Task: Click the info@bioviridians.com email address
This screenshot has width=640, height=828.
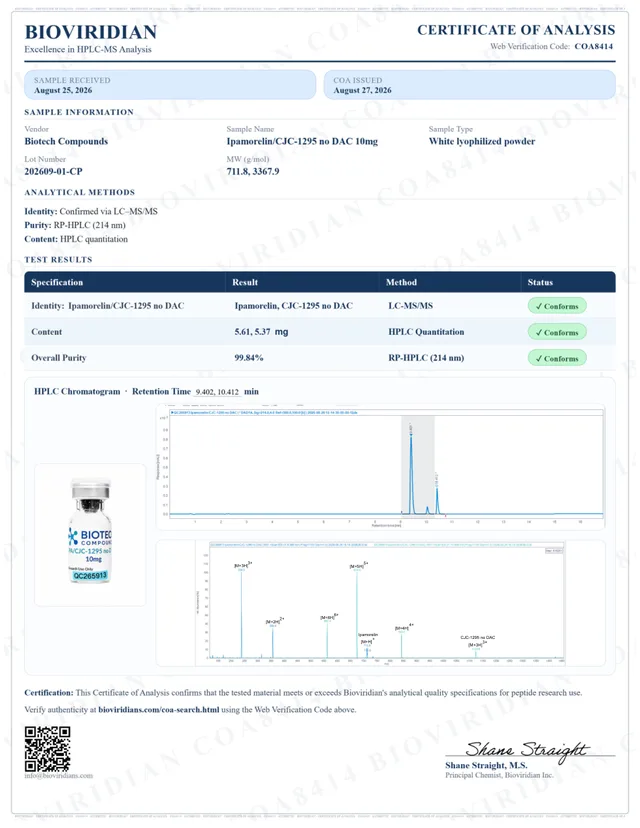Action: point(59,776)
